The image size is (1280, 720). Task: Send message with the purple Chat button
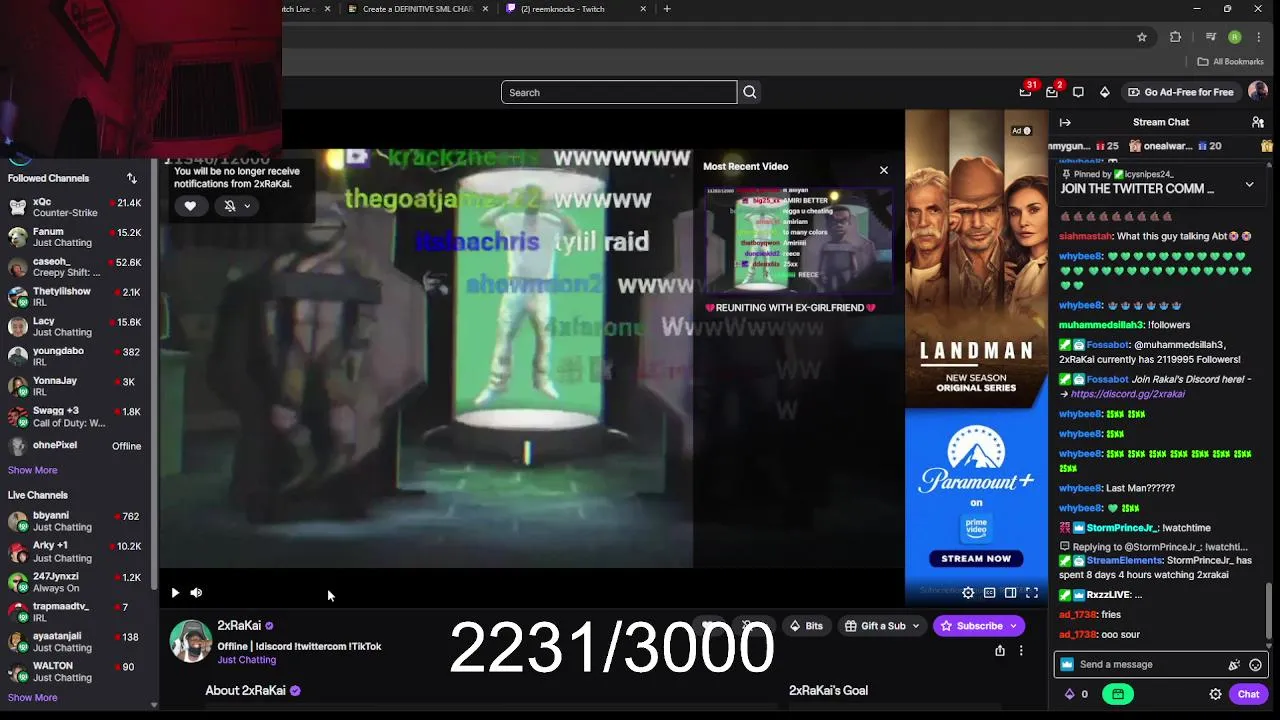point(1248,694)
